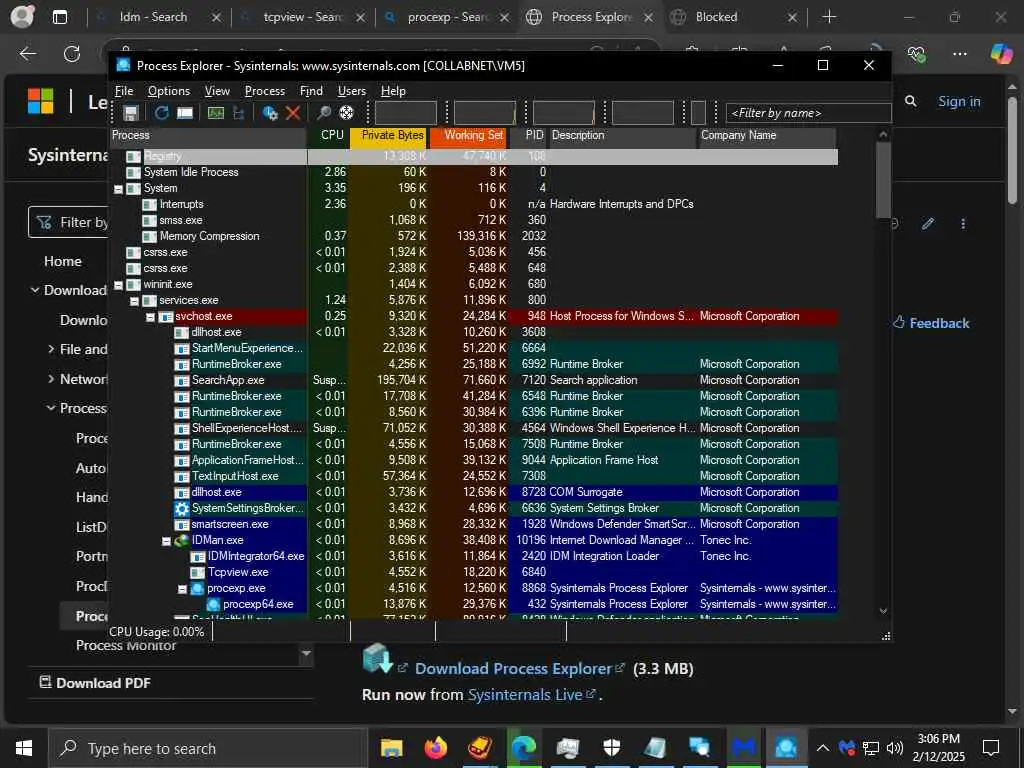Open Windows Security shield taskbar icon
The width and height of the screenshot is (1024, 768).
[x=611, y=747]
